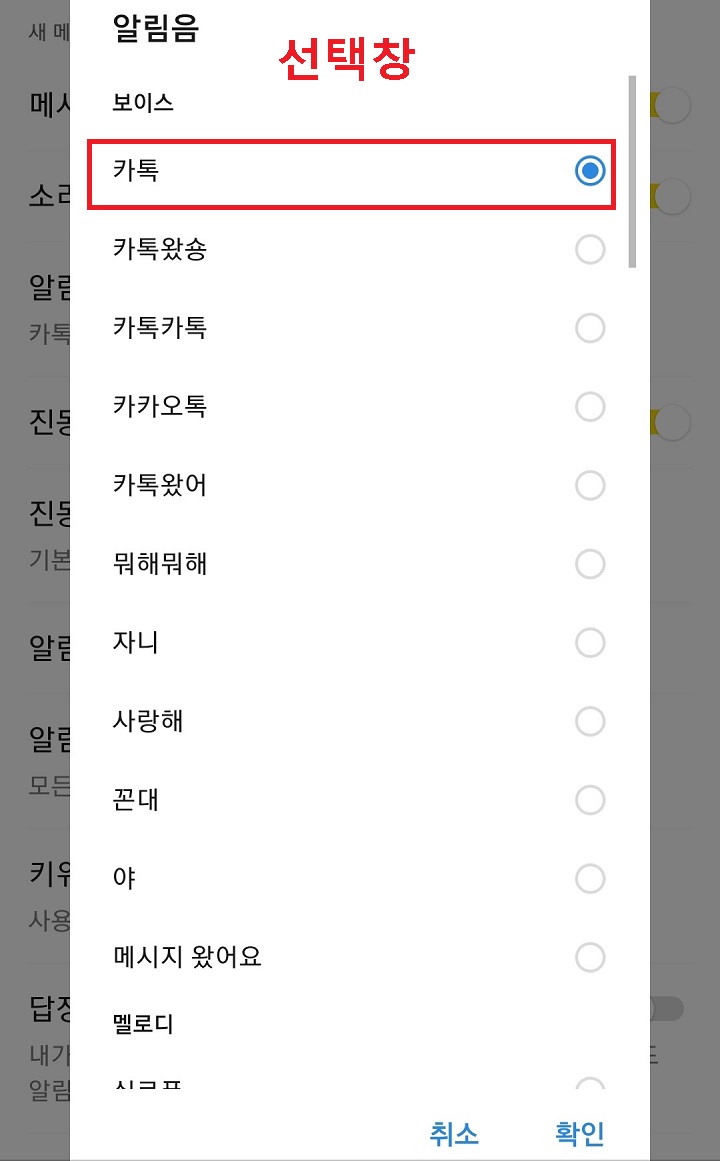The height and width of the screenshot is (1161, 720).
Task: Select the 야 notification sound
Action: click(350, 878)
